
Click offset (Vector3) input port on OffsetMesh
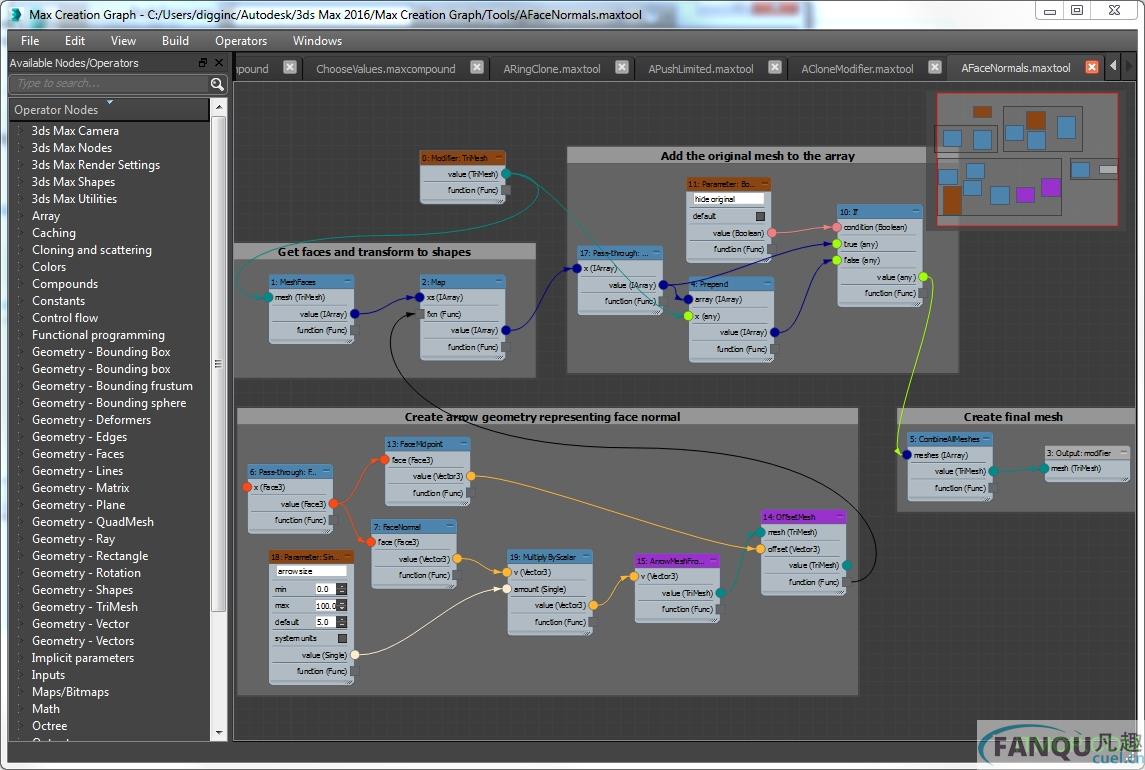point(760,549)
